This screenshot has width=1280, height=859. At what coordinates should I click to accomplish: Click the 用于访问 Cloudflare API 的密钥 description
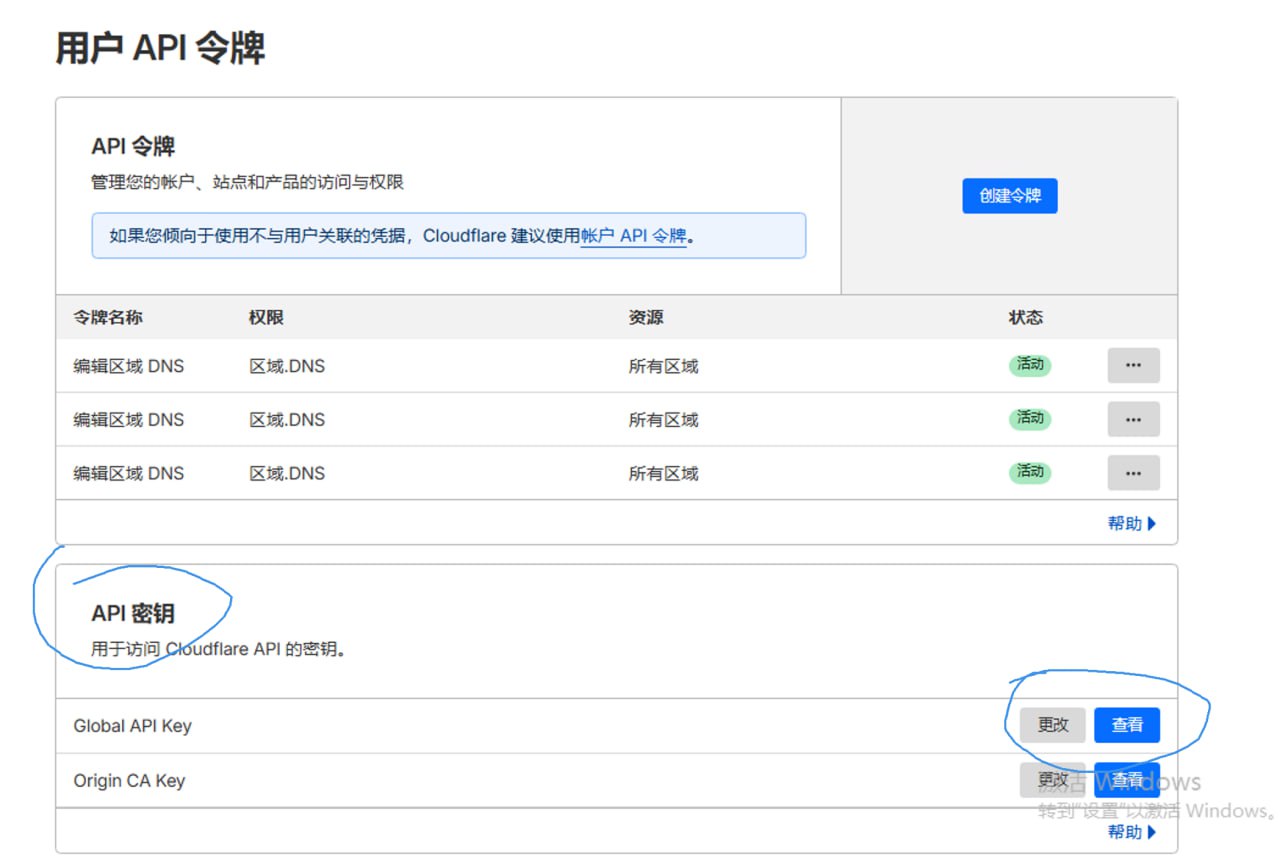tap(219, 649)
